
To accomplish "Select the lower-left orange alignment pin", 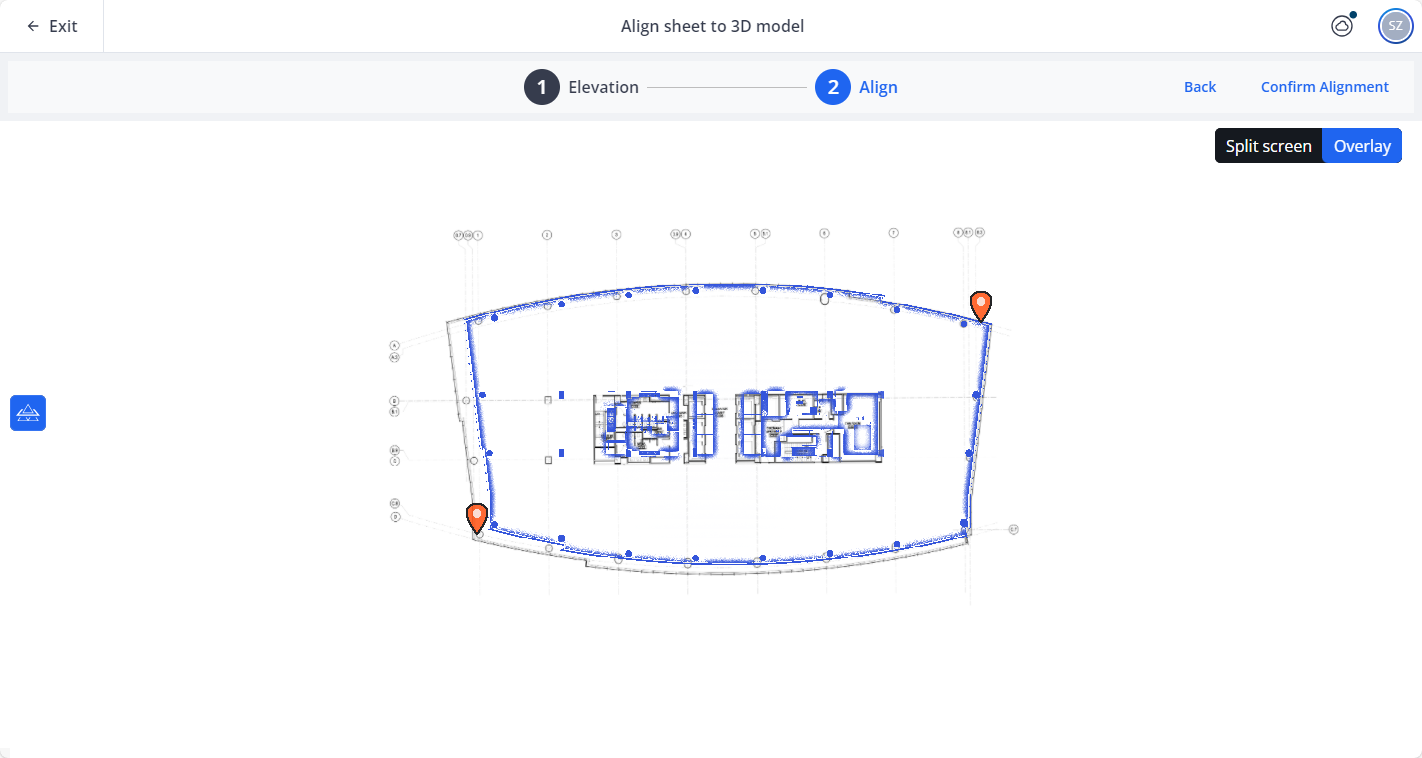I will point(477,516).
